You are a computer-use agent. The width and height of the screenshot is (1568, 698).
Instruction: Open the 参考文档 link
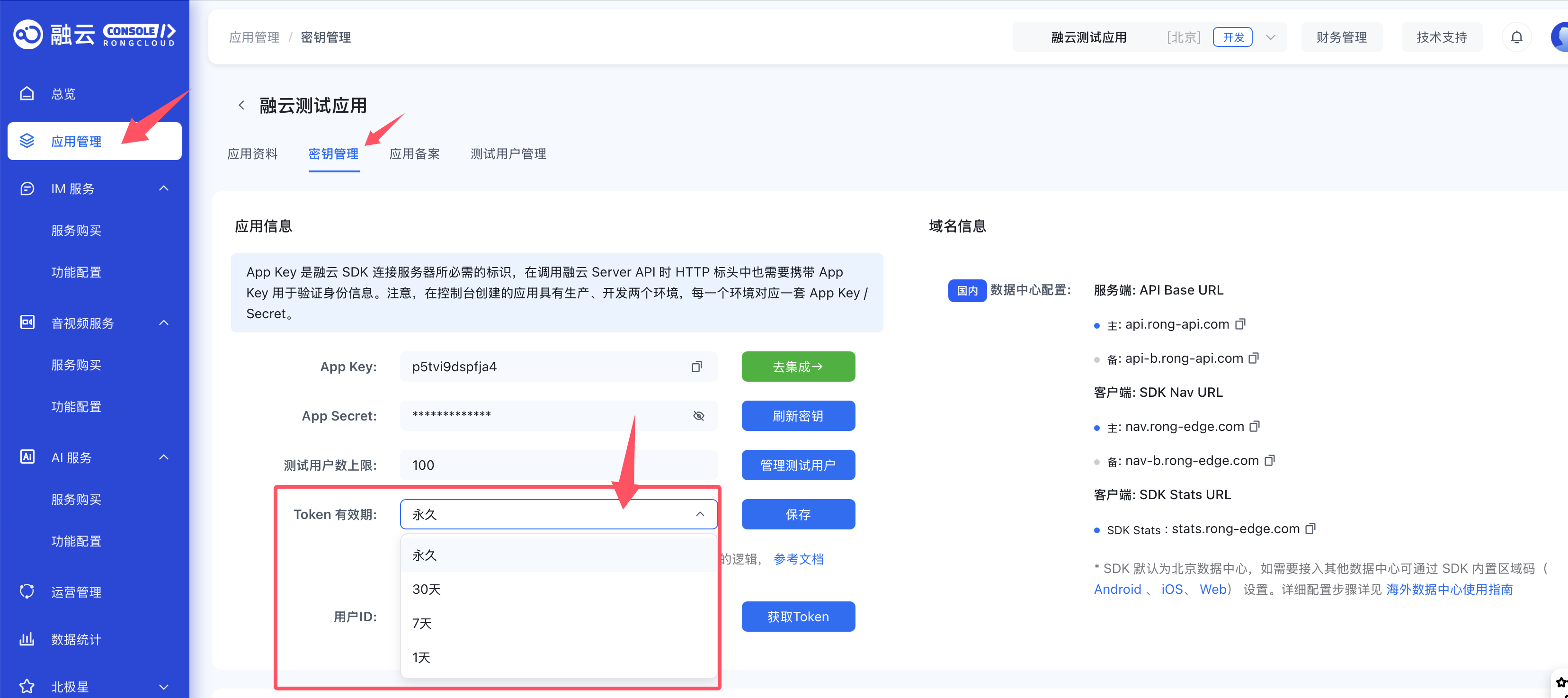coord(798,558)
